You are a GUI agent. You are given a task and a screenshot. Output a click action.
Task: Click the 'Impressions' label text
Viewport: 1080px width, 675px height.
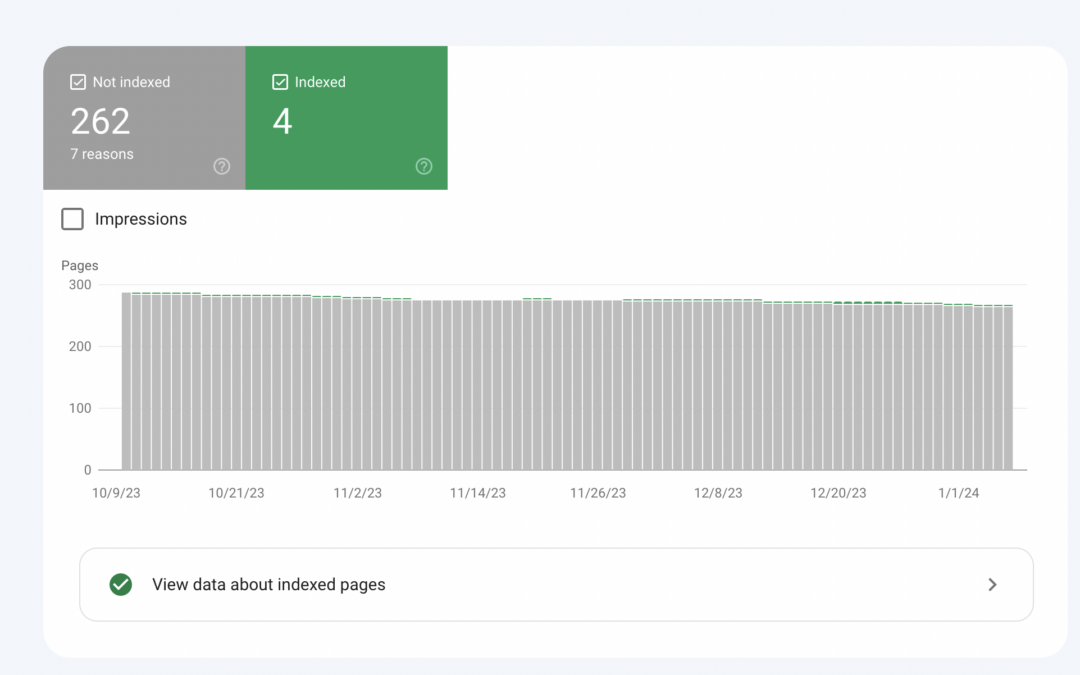(141, 219)
